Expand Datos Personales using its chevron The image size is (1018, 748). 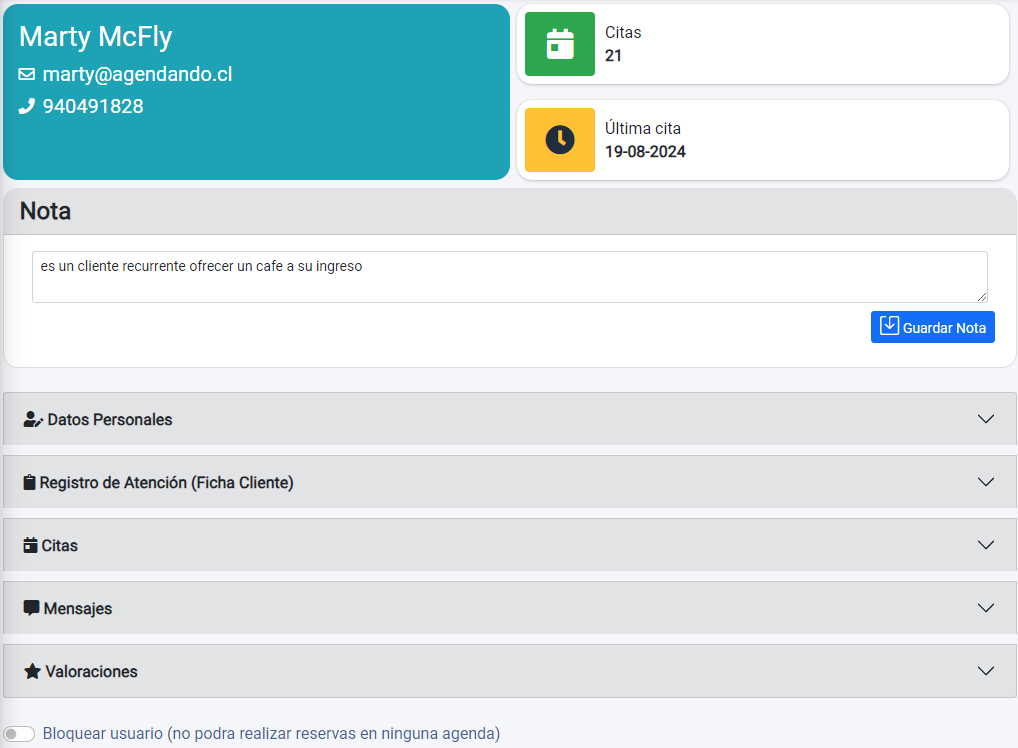click(986, 419)
